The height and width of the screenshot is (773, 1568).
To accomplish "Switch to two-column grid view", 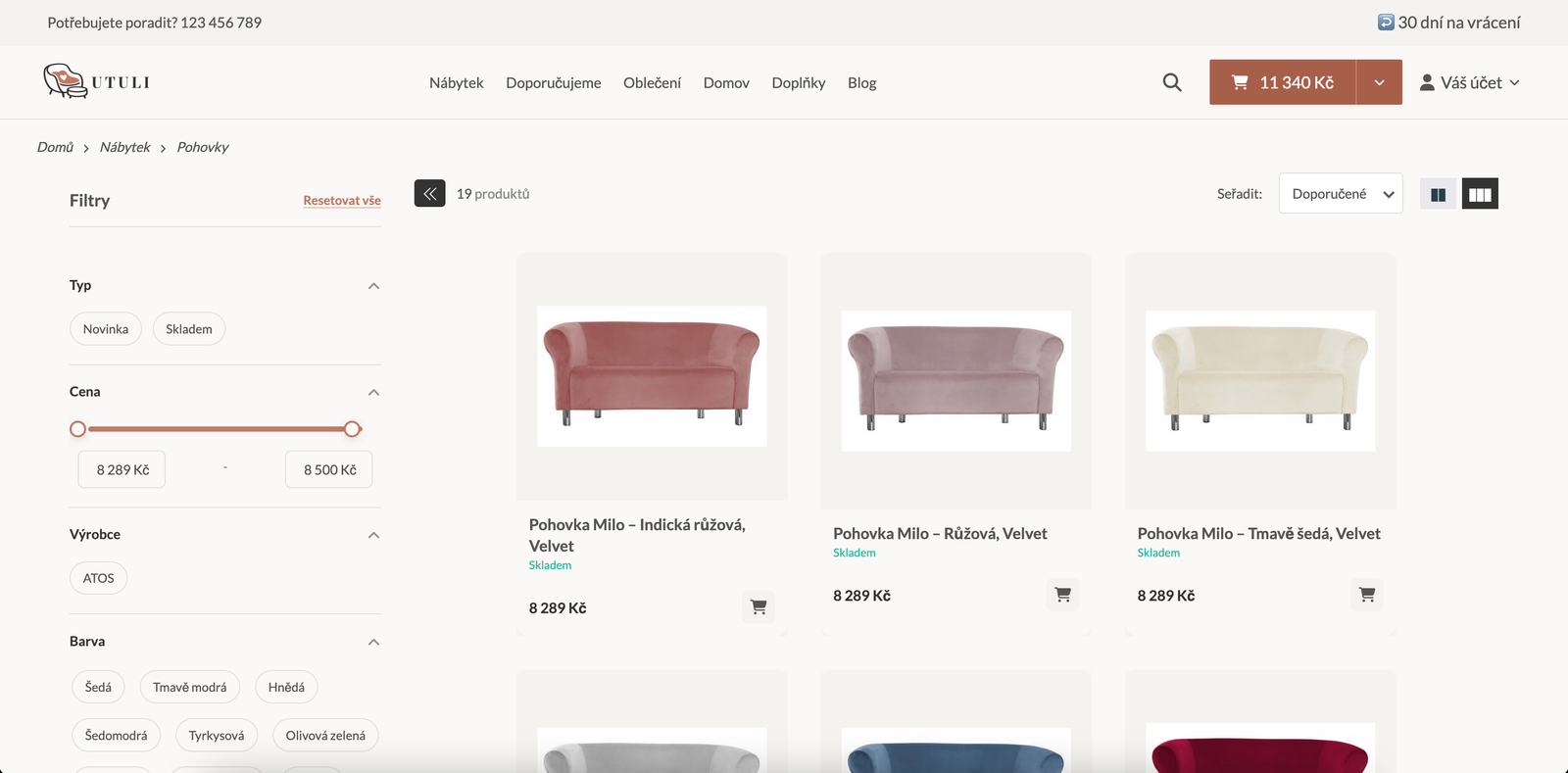I will click(x=1438, y=194).
